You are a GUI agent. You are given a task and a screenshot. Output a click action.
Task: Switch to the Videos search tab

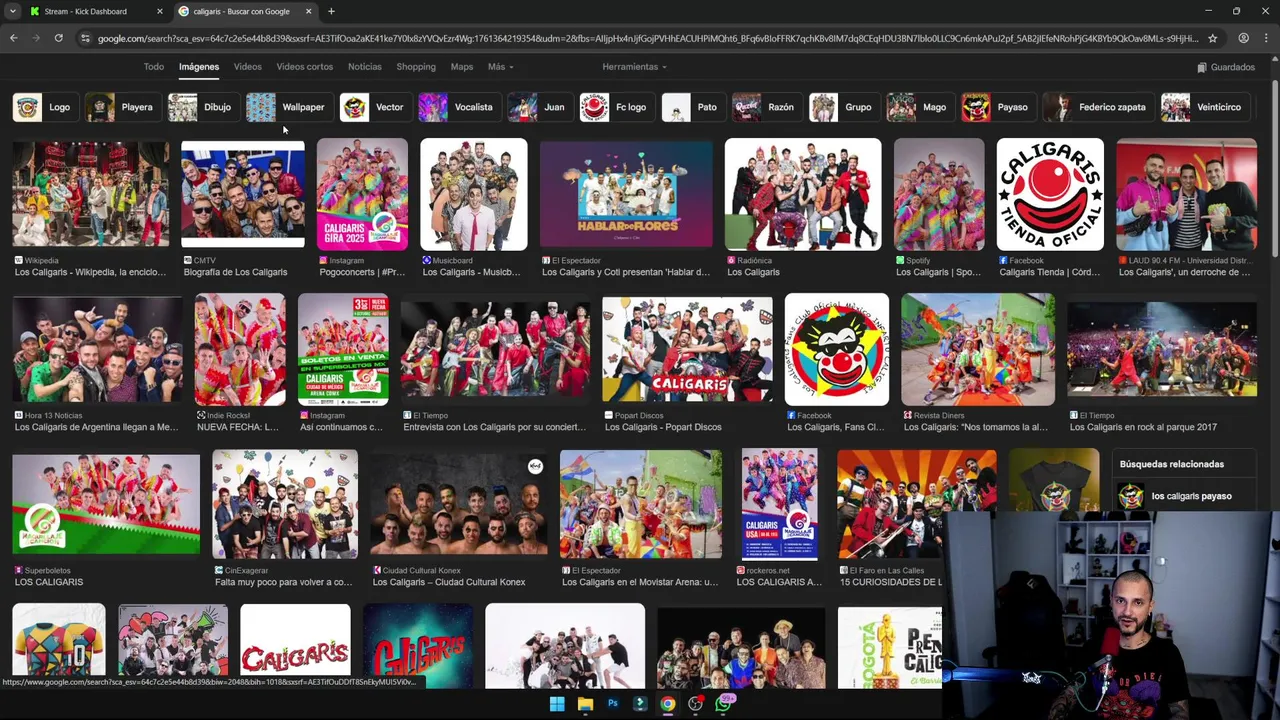click(247, 67)
